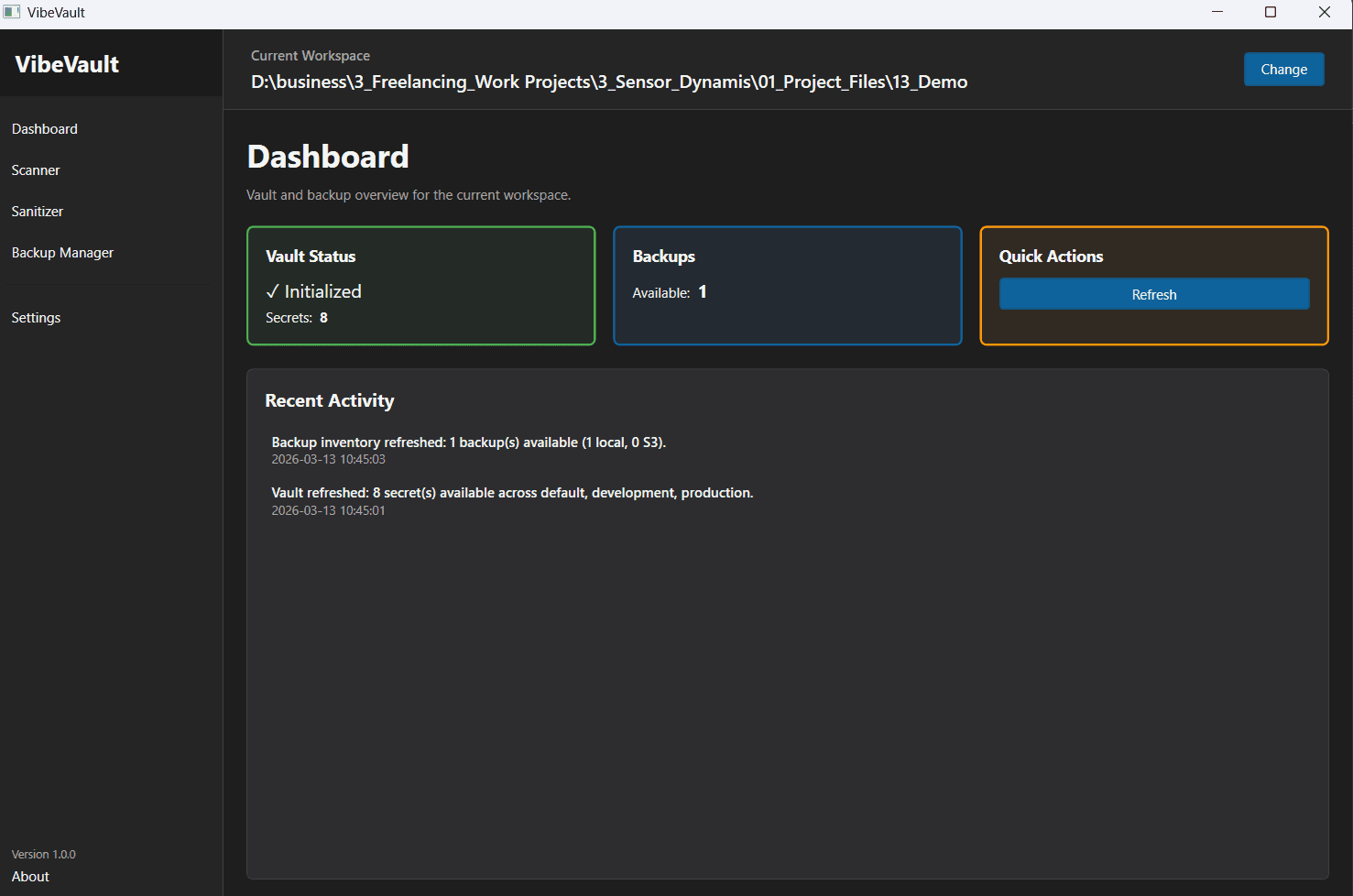The width and height of the screenshot is (1353, 896).
Task: Click the VibeVault app icon in titlebar
Action: [x=11, y=11]
